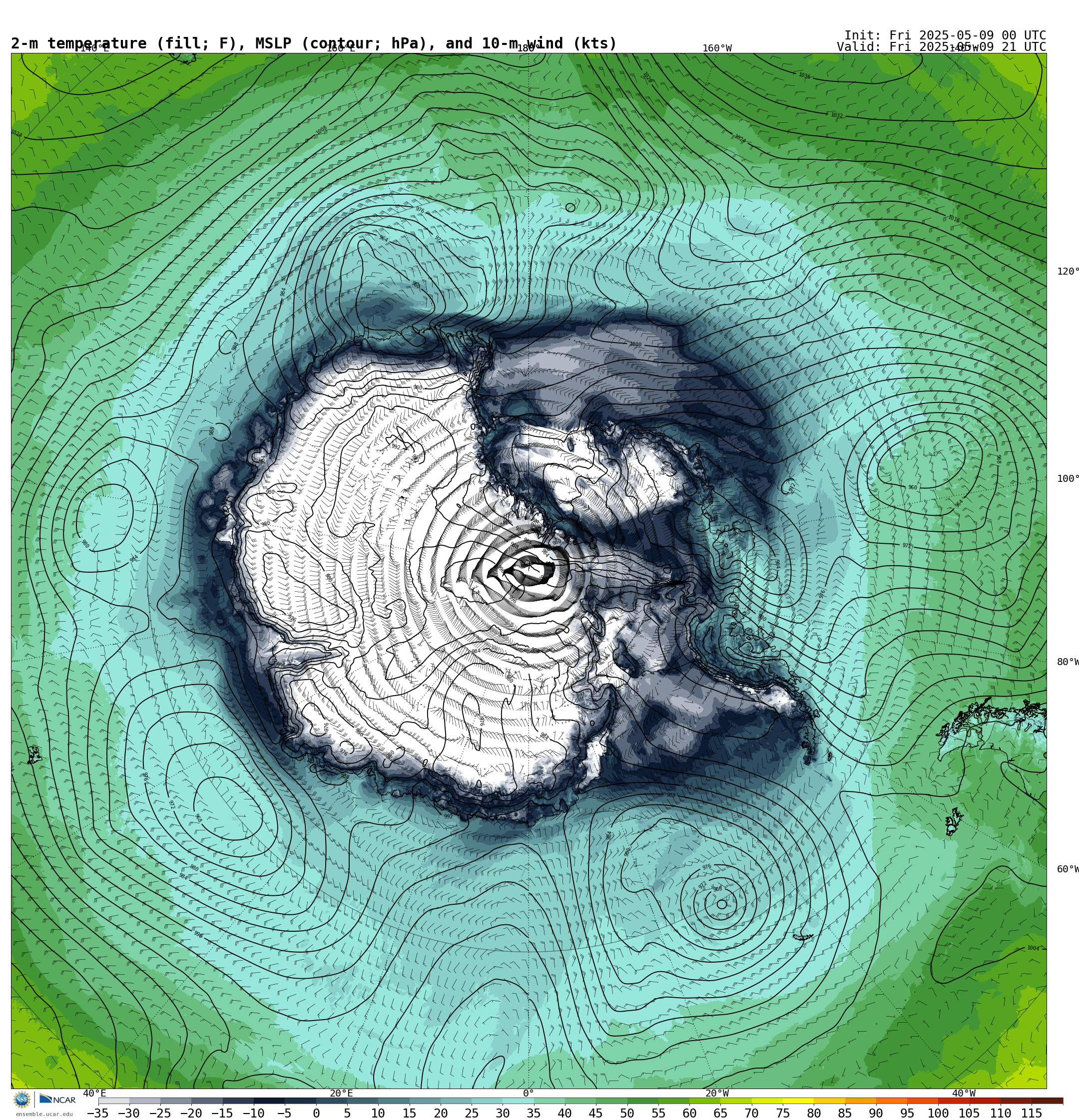Click the 40°W longitude label at bottom

[964, 1093]
